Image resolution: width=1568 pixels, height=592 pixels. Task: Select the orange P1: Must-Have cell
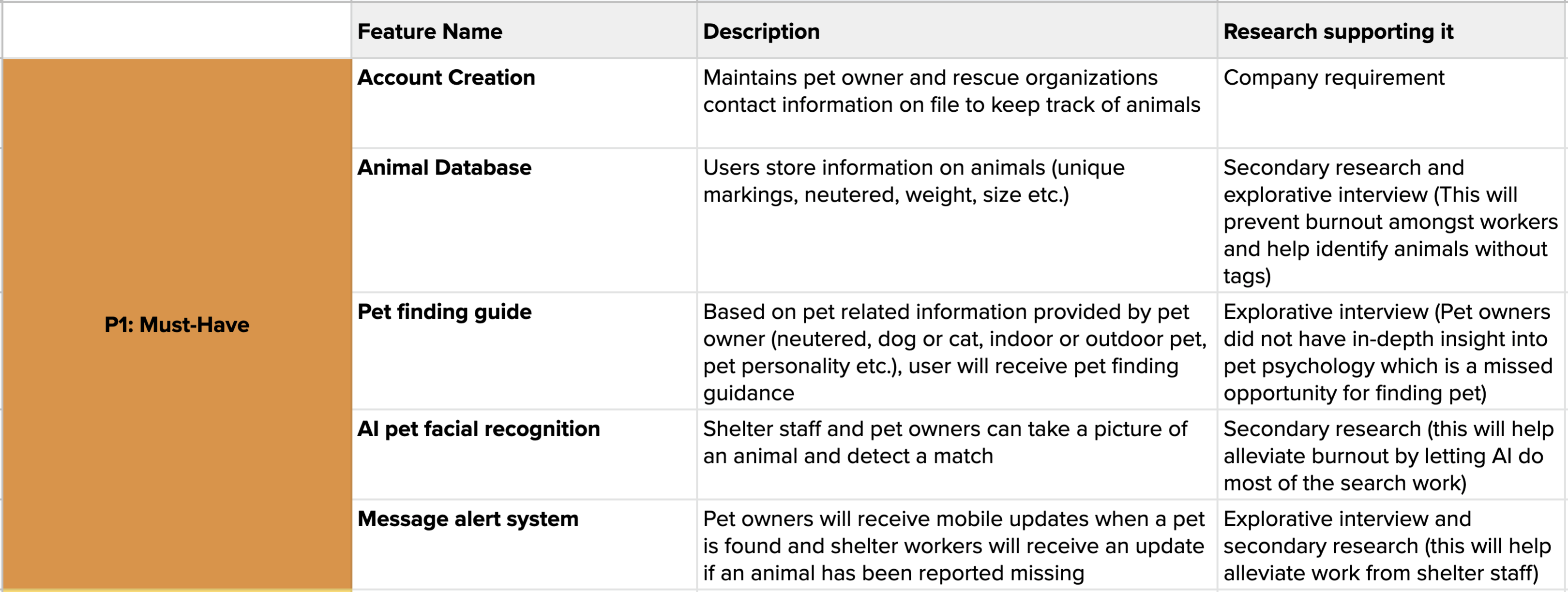point(177,324)
